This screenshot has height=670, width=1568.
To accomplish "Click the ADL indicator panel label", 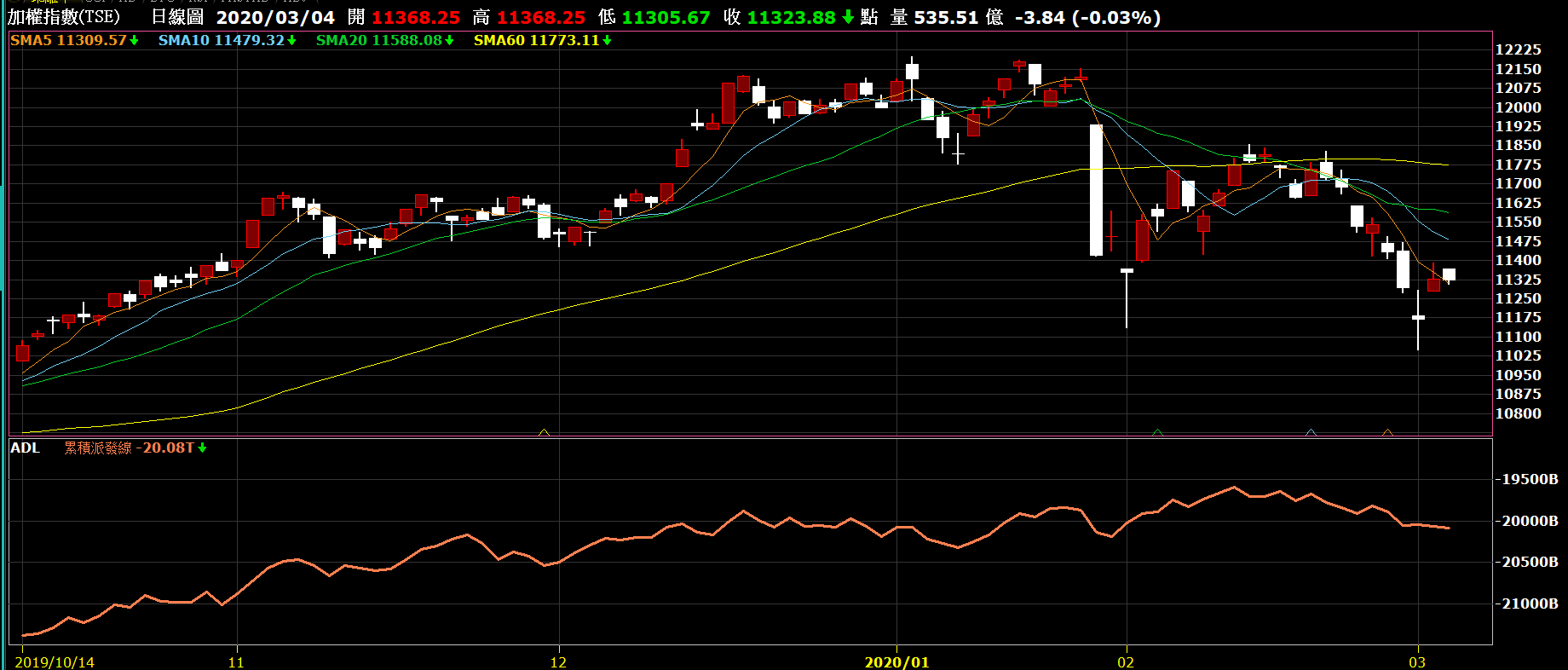I will (26, 448).
